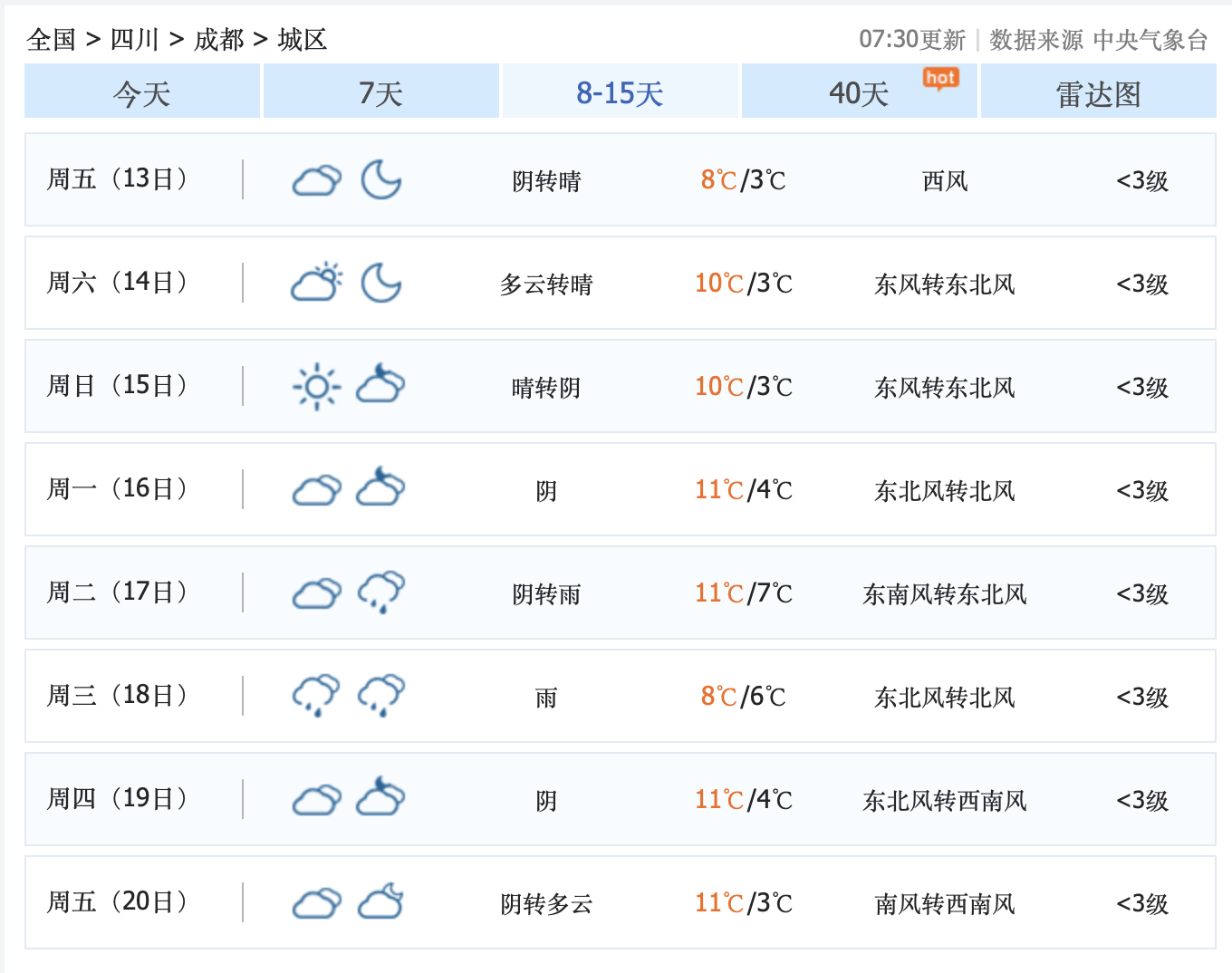
Task: Click 城区 in the breadcrumb
Action: pos(303,40)
